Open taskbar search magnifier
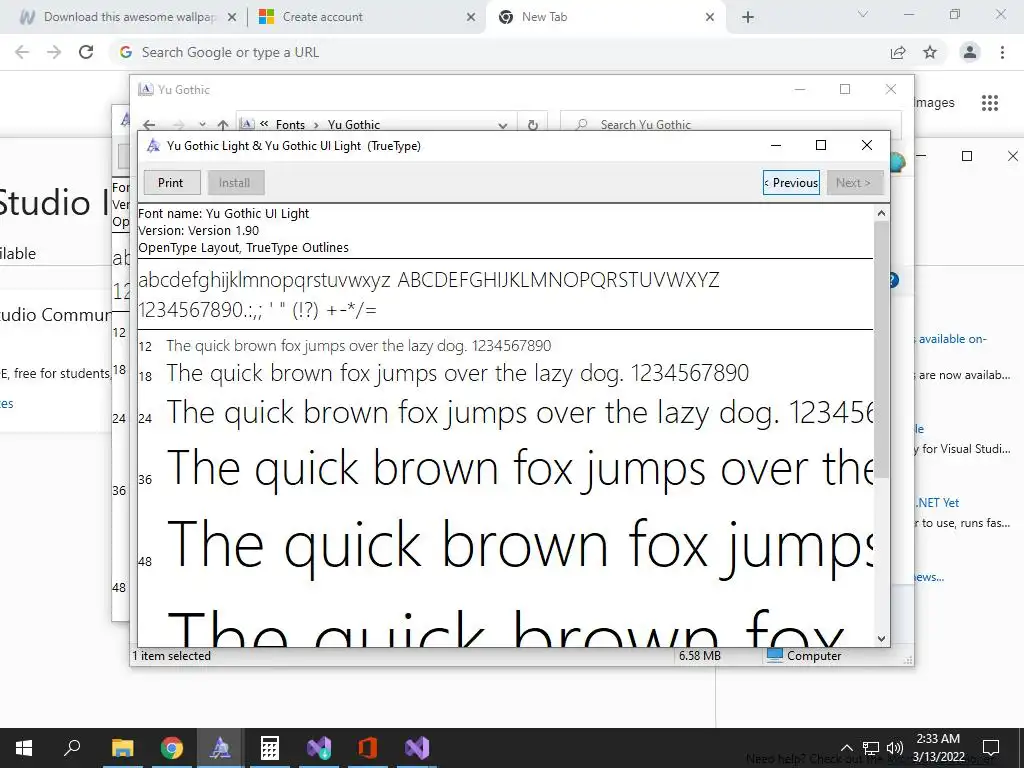1024x768 pixels. [72, 748]
